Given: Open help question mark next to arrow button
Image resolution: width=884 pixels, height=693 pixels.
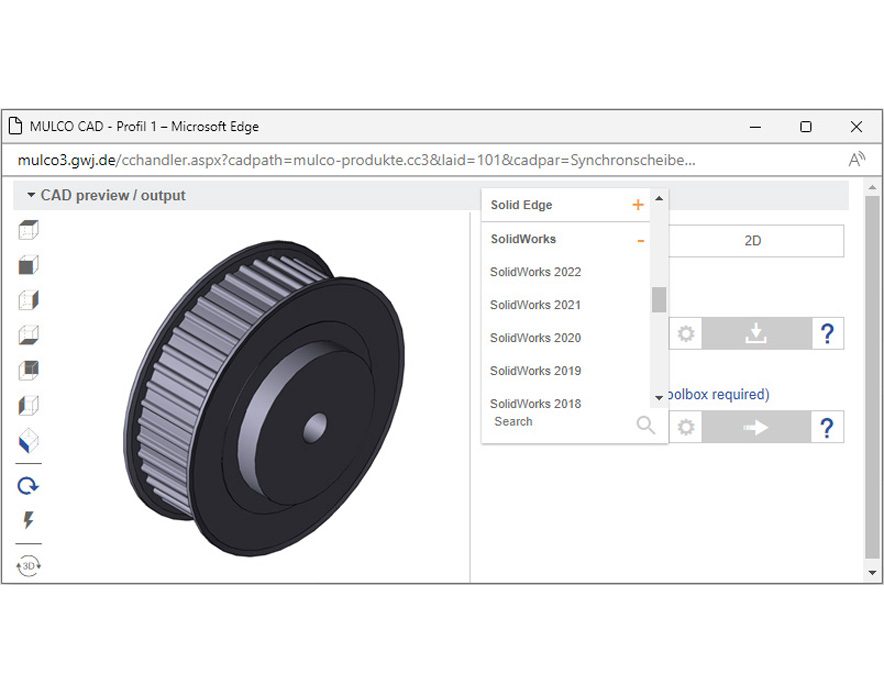Looking at the screenshot, I should pos(827,427).
